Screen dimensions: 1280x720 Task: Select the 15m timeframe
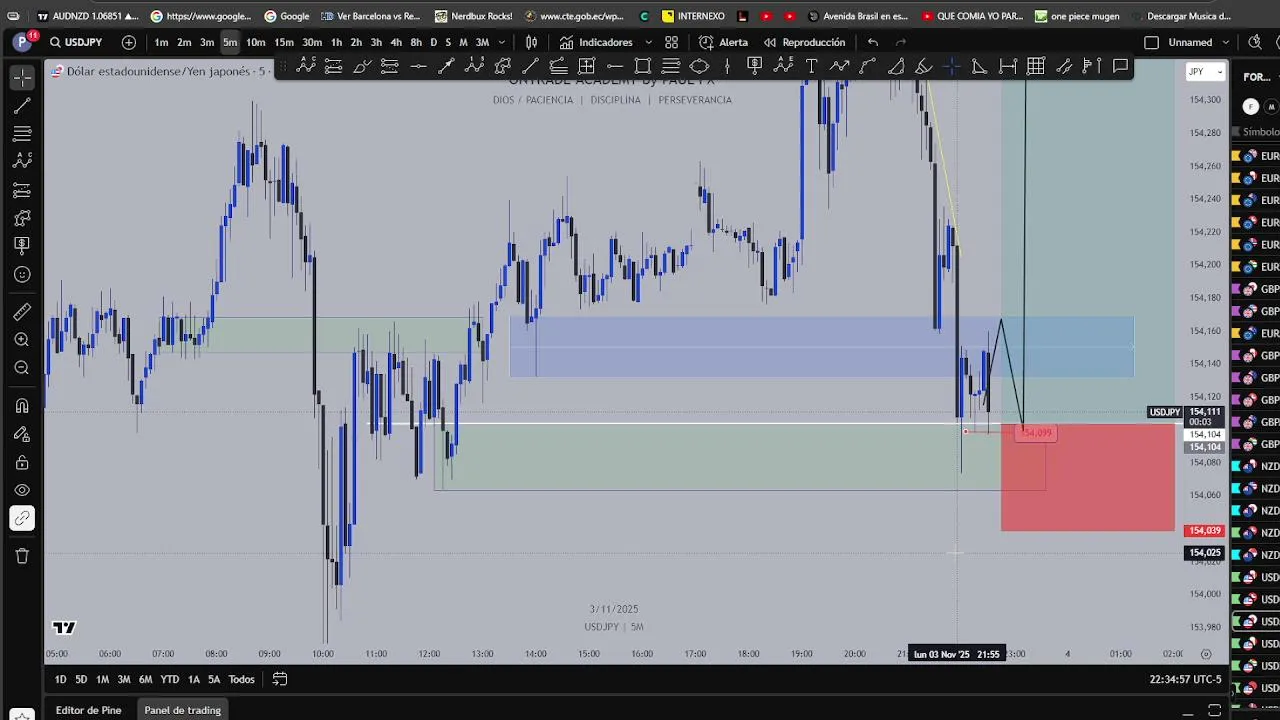pos(284,42)
